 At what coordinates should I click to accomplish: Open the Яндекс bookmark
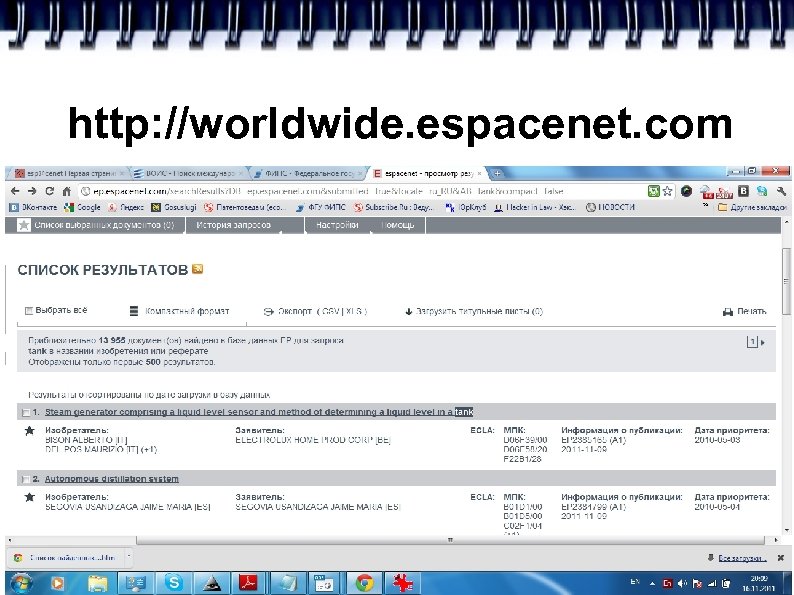[126, 207]
